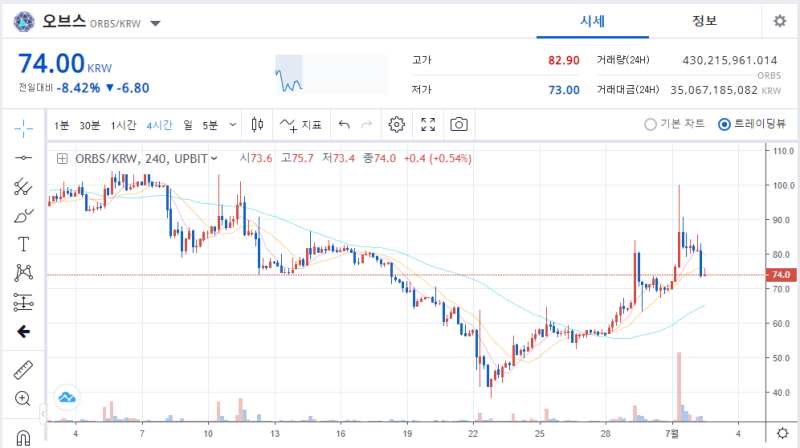Open the long position prediction tool
Screen dimensions: 800x448
(23, 302)
